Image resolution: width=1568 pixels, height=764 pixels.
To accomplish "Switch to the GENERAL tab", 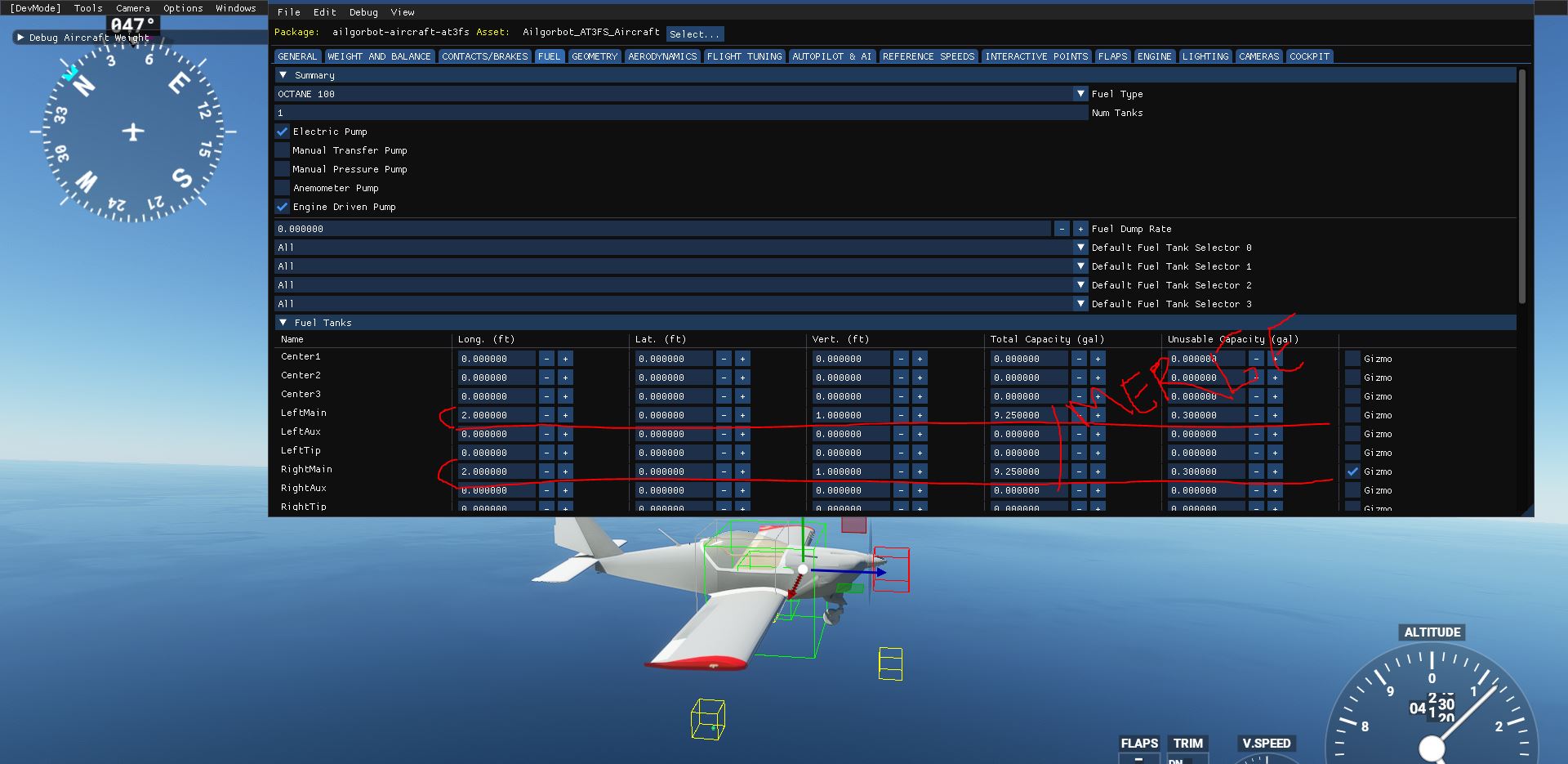I will [297, 56].
